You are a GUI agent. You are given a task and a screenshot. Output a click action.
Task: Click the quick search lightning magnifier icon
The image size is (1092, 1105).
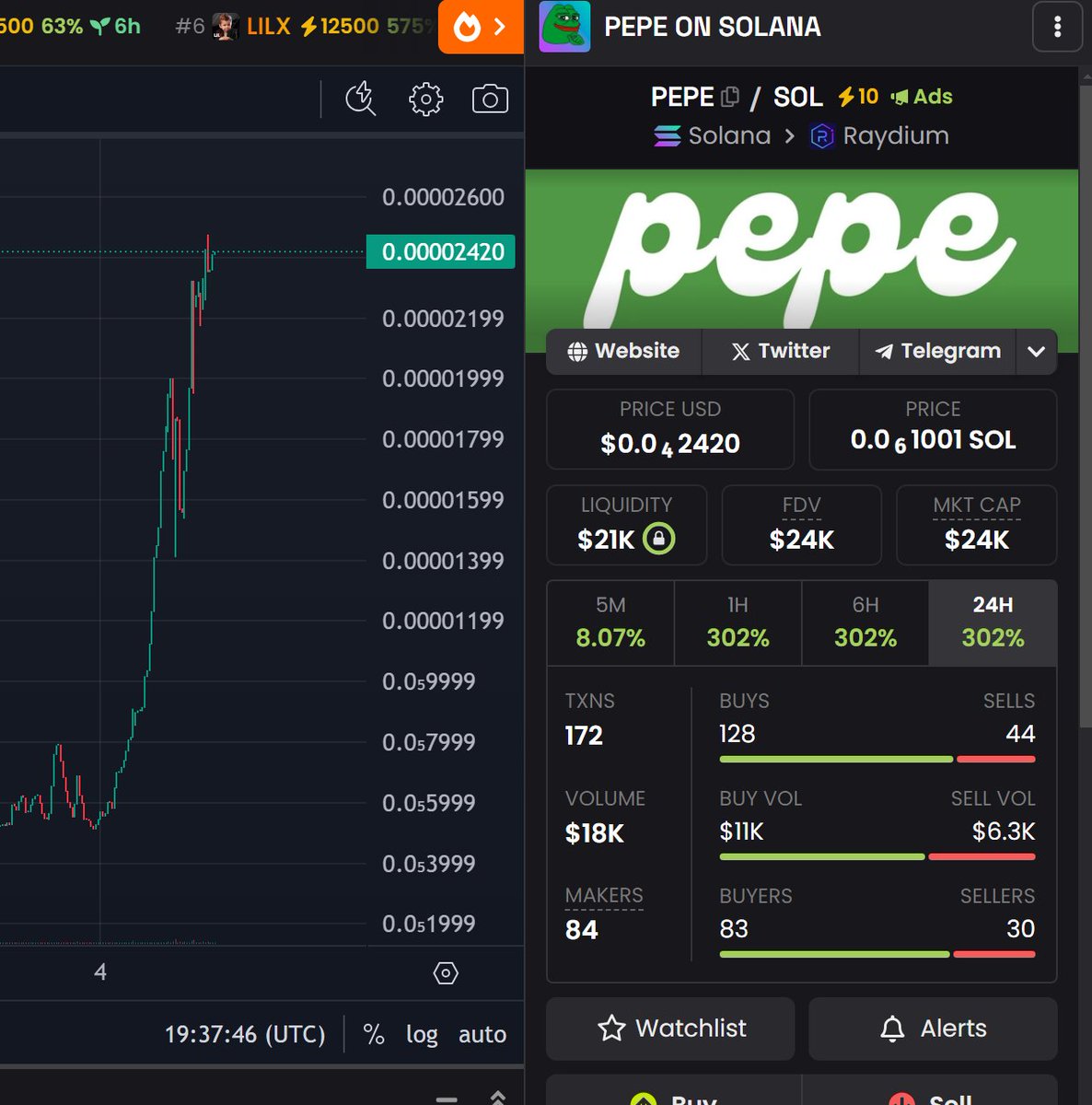pyautogui.click(x=361, y=99)
